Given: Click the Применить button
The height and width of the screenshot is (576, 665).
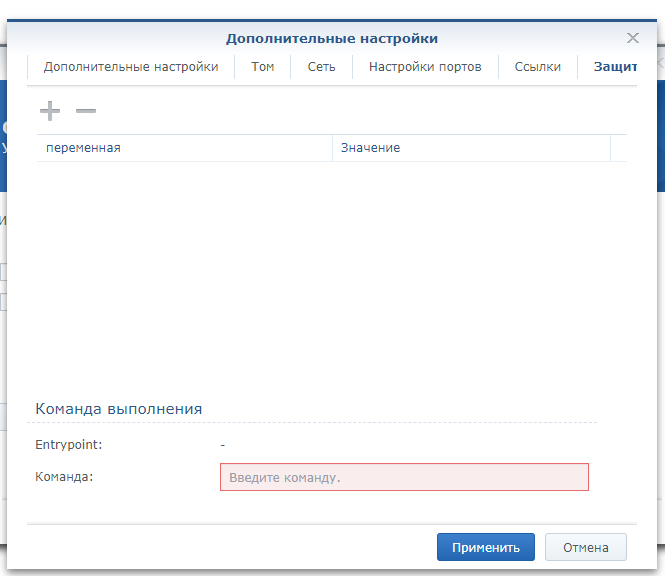Looking at the screenshot, I should (486, 547).
